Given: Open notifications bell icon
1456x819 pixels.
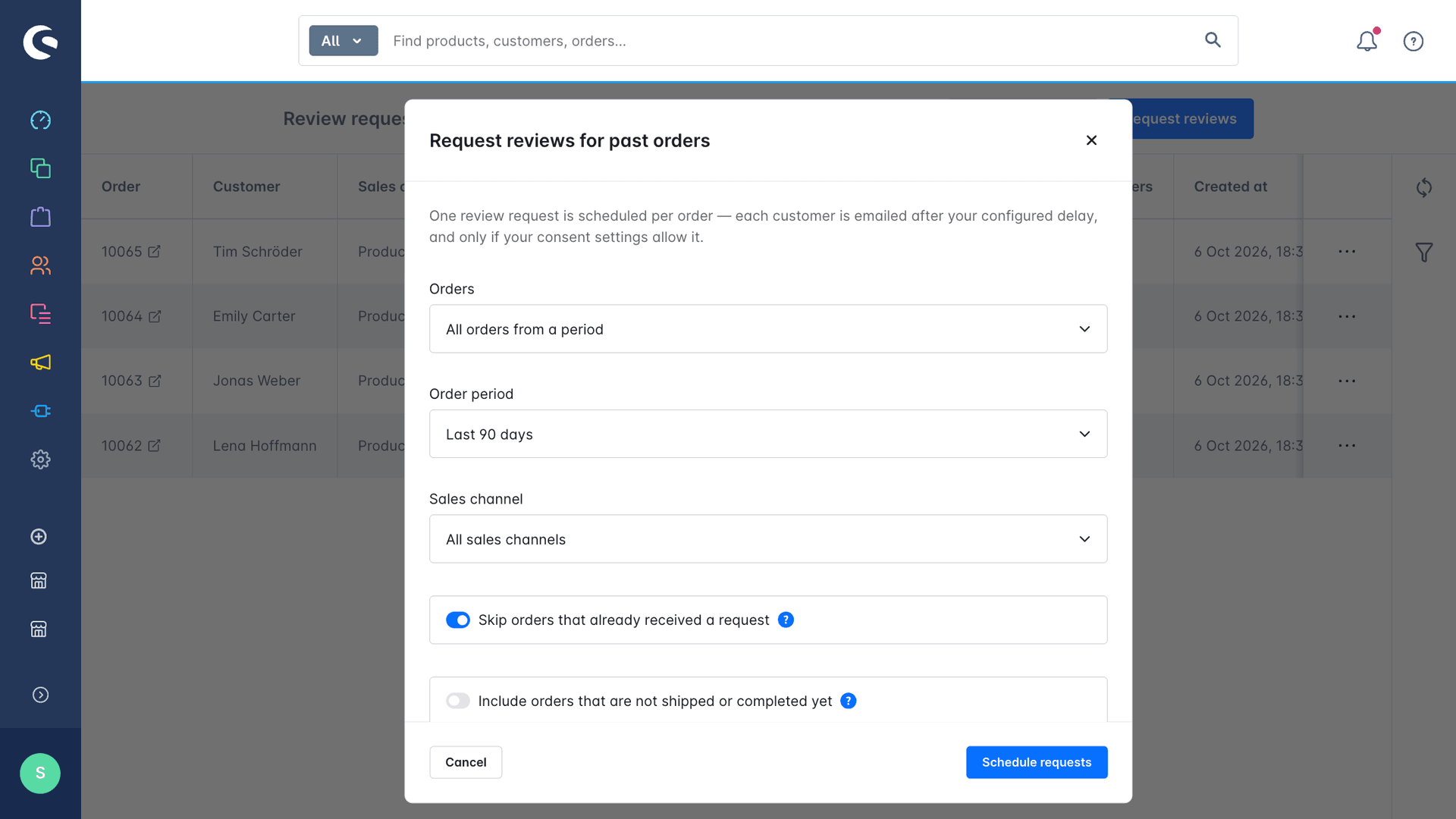Looking at the screenshot, I should click(x=1367, y=41).
